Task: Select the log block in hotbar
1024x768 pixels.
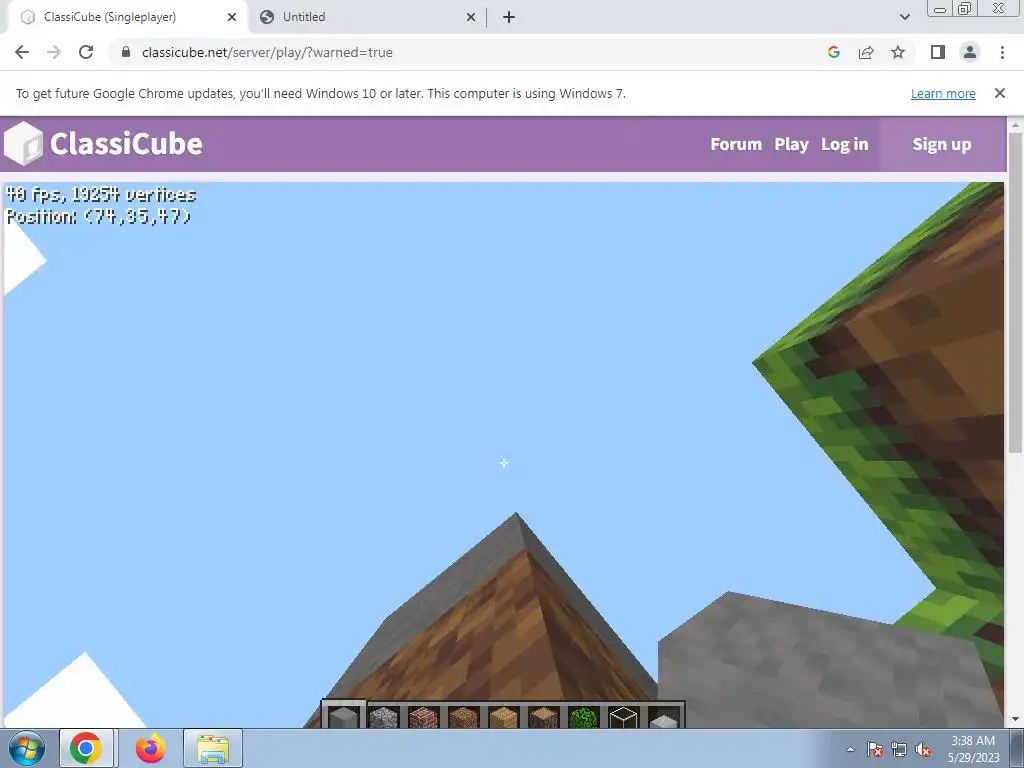Action: pos(543,718)
